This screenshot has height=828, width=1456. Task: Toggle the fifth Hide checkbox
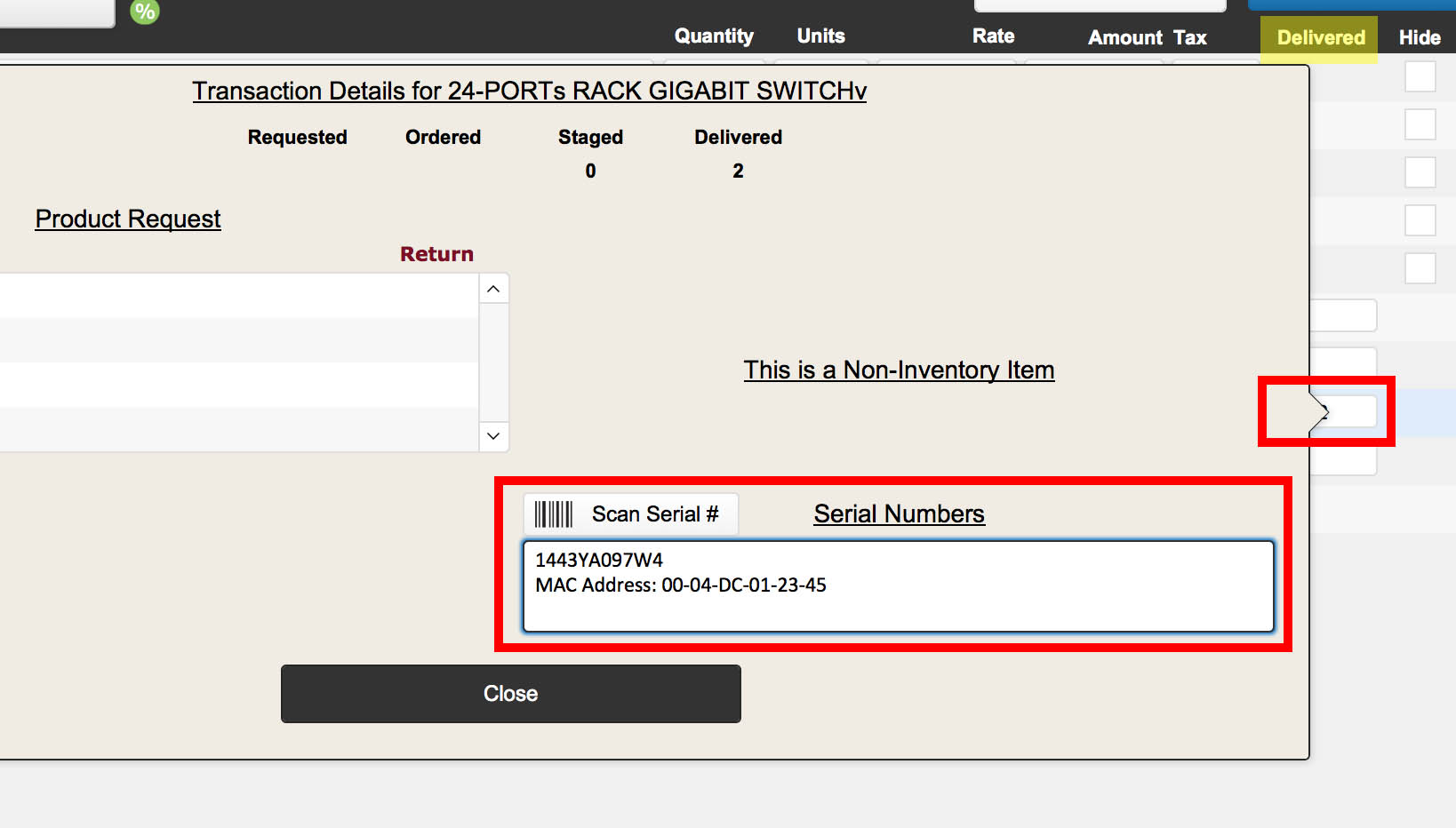tap(1420, 268)
